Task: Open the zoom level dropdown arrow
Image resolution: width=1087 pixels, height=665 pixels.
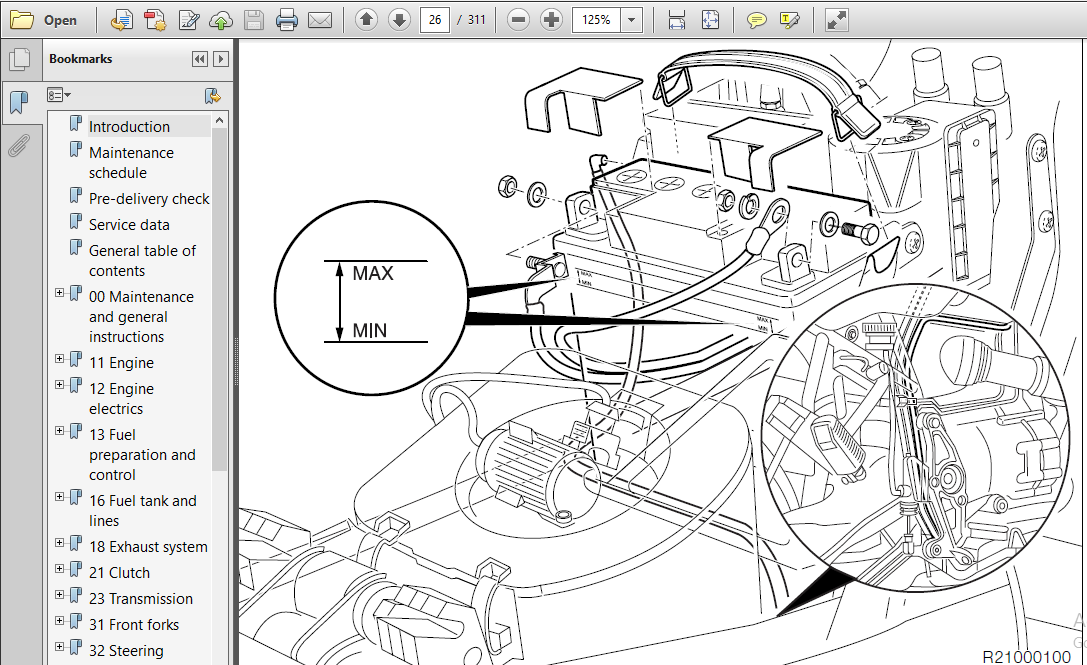Action: (632, 20)
